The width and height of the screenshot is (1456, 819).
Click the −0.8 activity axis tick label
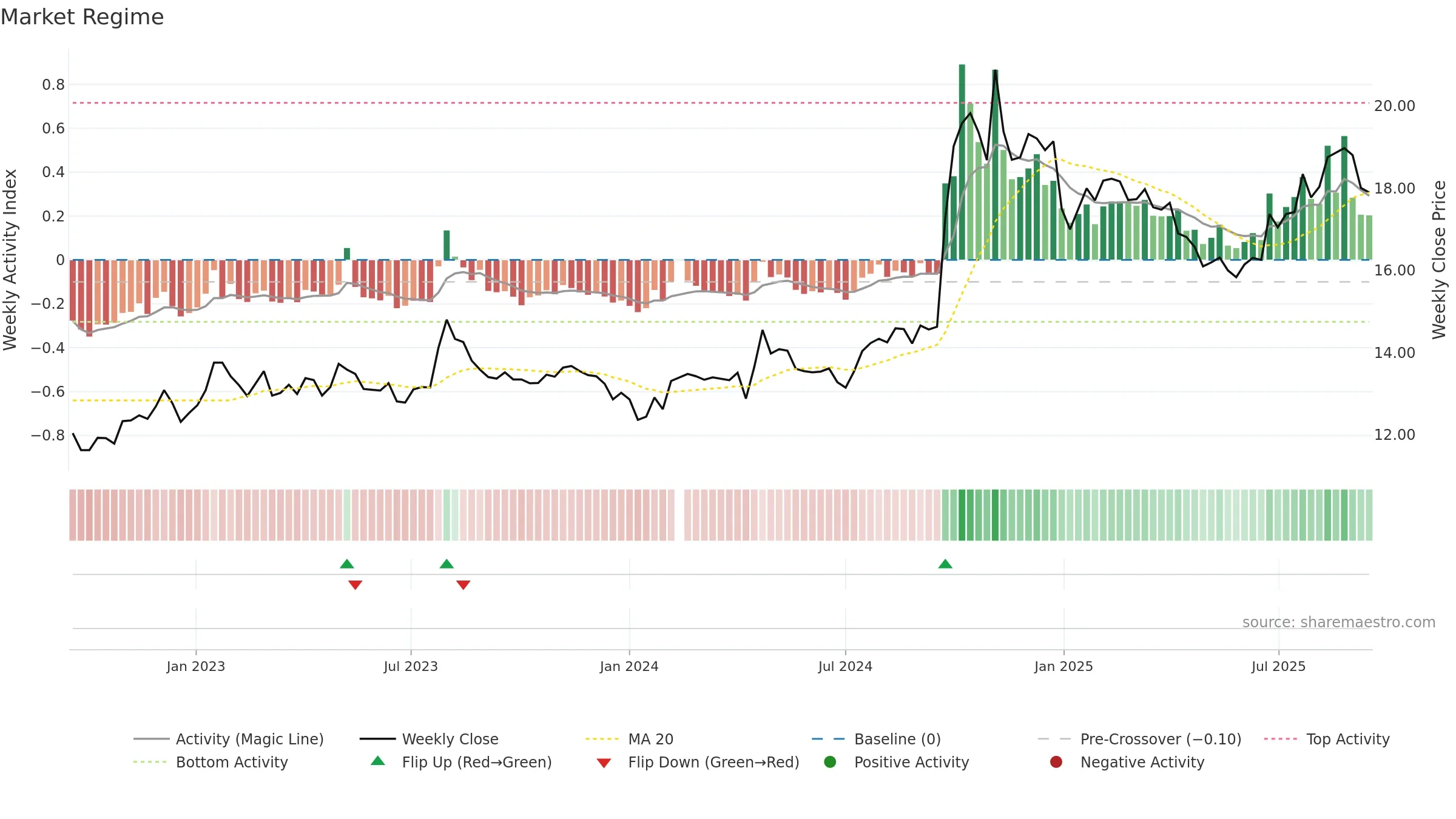pyautogui.click(x=48, y=436)
